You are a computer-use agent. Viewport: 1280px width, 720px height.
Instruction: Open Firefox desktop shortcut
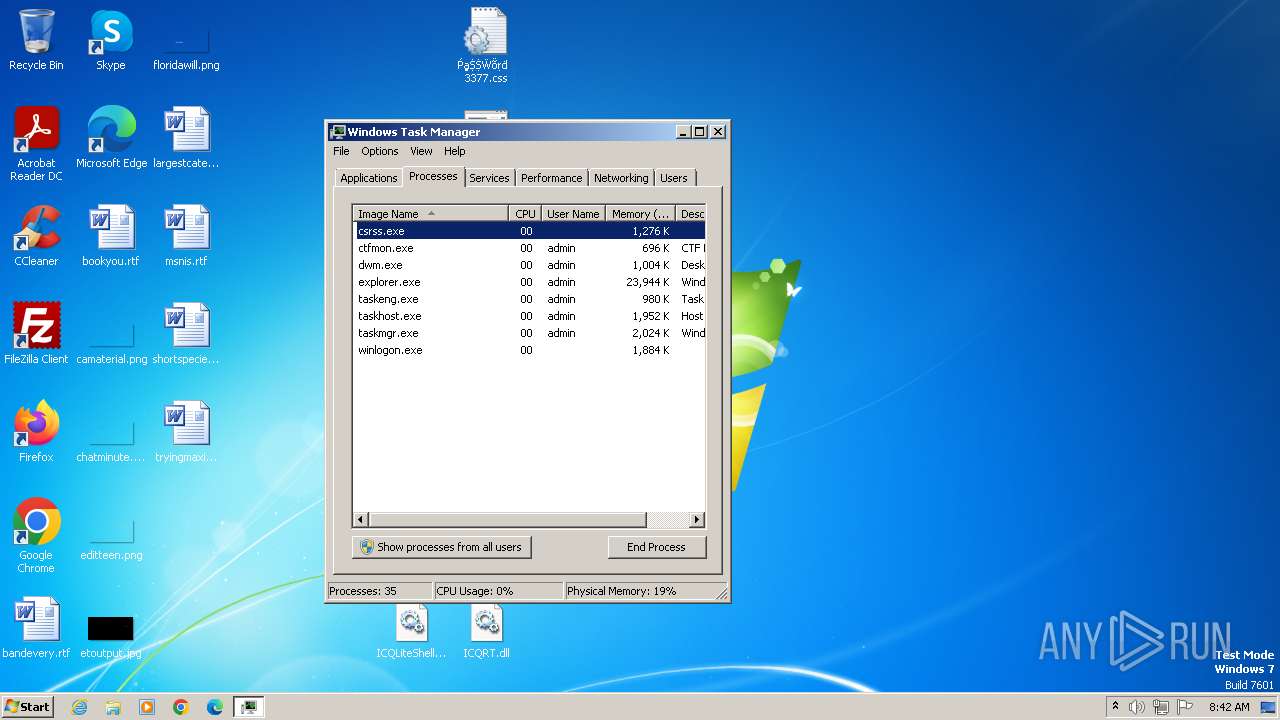pos(36,432)
